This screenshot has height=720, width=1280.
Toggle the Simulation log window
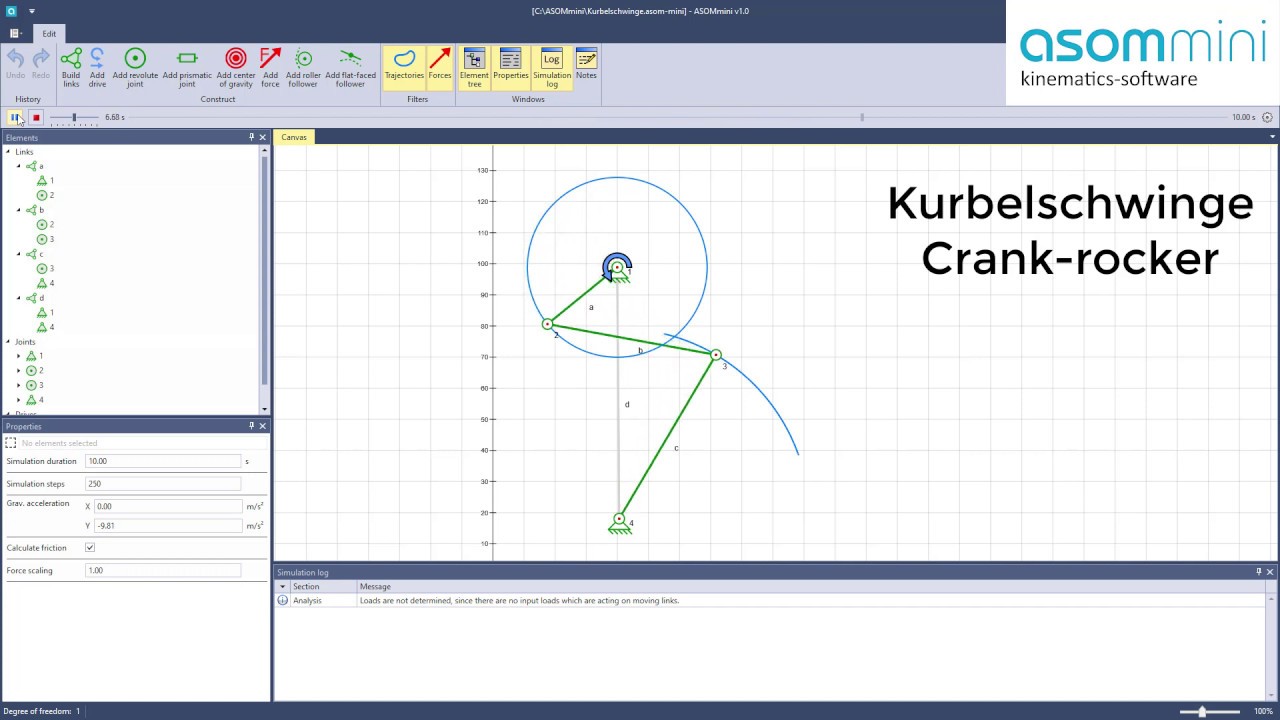[552, 68]
